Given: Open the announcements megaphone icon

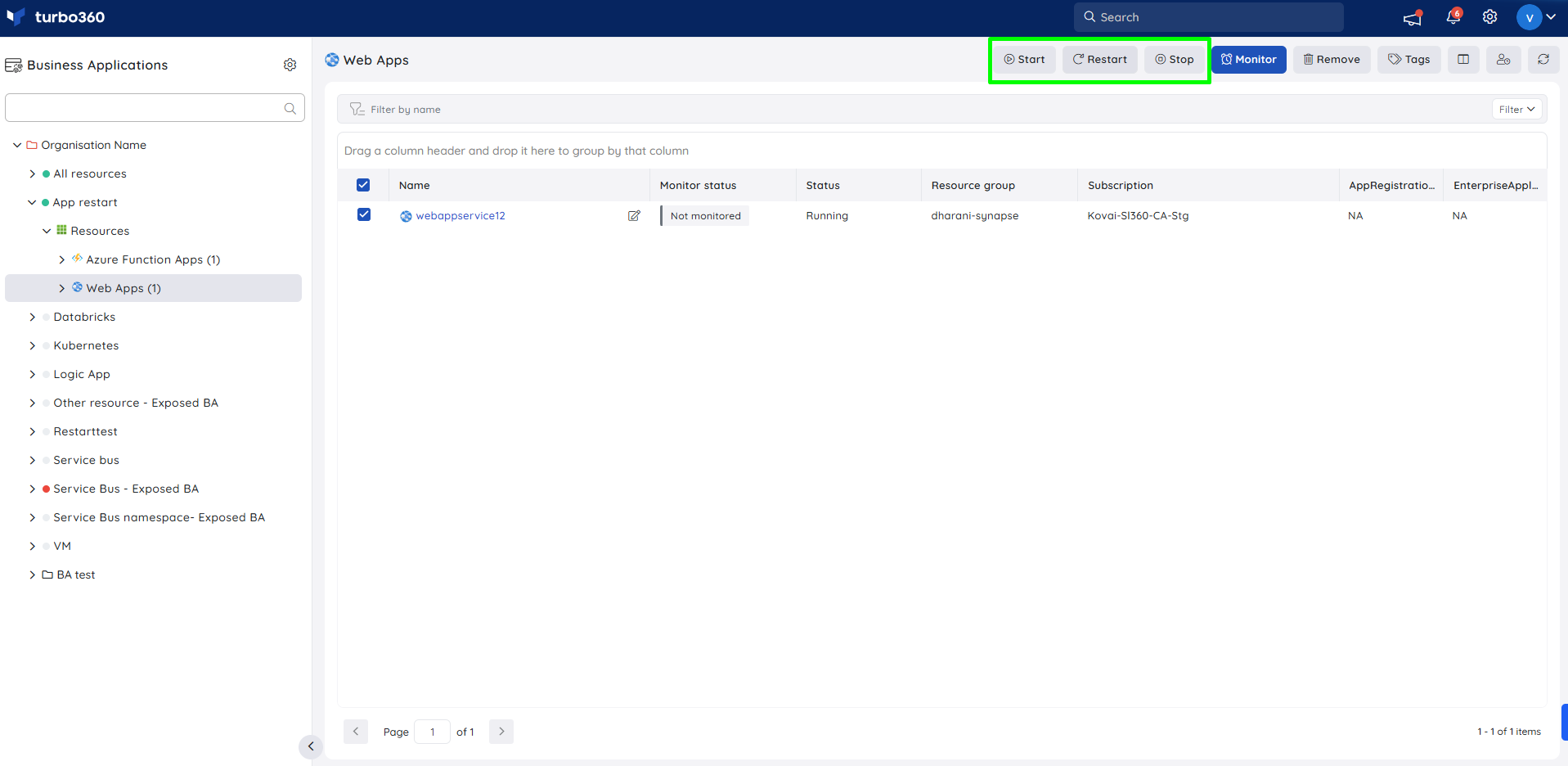Looking at the screenshot, I should pos(1413,18).
